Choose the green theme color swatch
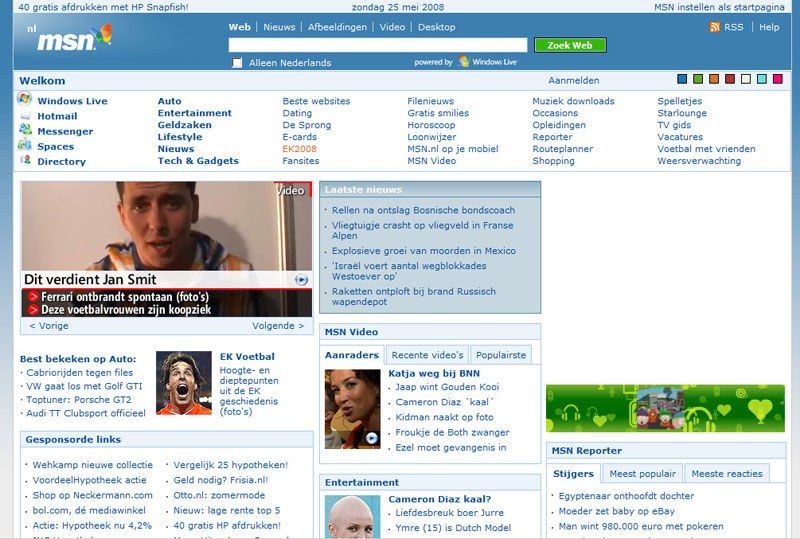This screenshot has width=800, height=539. click(698, 79)
